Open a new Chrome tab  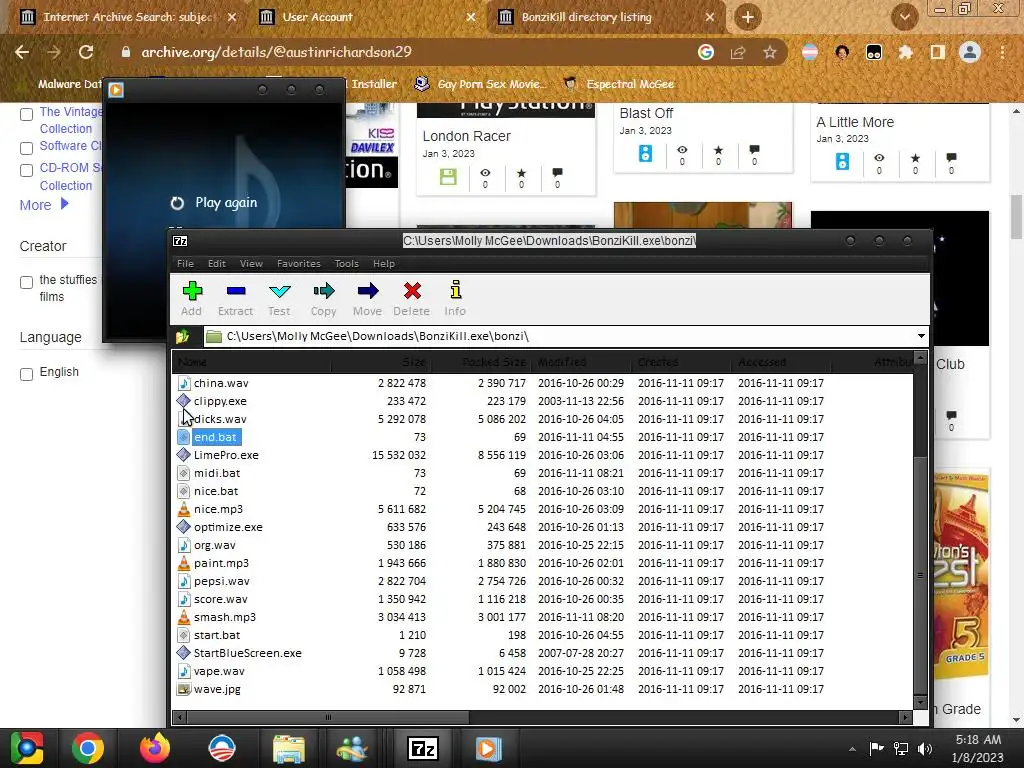pos(748,17)
